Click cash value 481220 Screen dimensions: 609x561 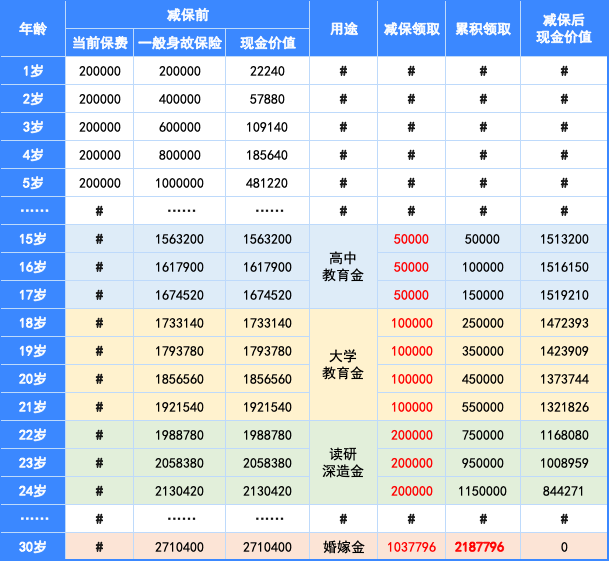click(267, 183)
